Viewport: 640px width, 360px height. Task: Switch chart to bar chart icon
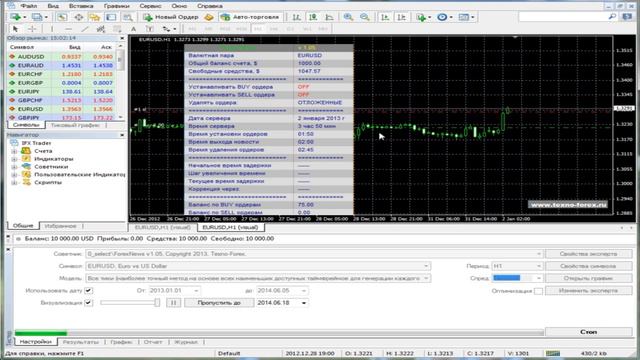(x=297, y=17)
